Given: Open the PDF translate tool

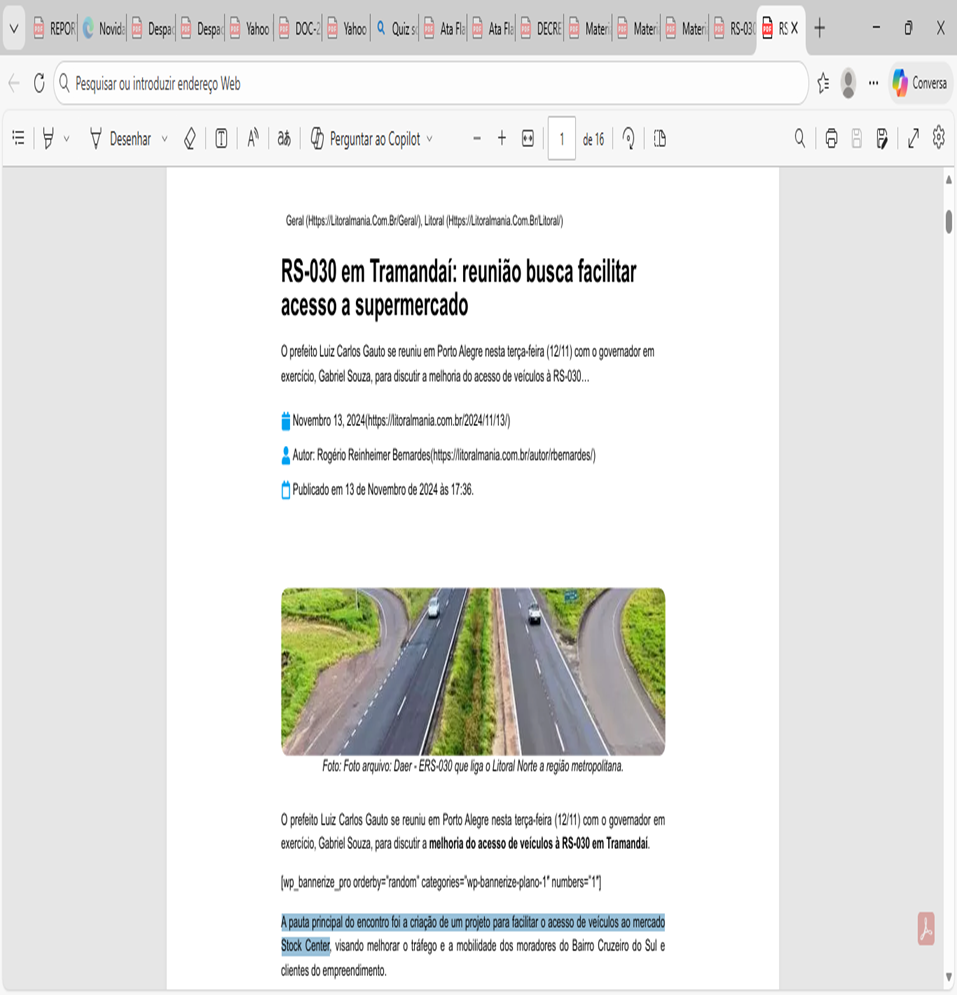Looking at the screenshot, I should click(284, 139).
